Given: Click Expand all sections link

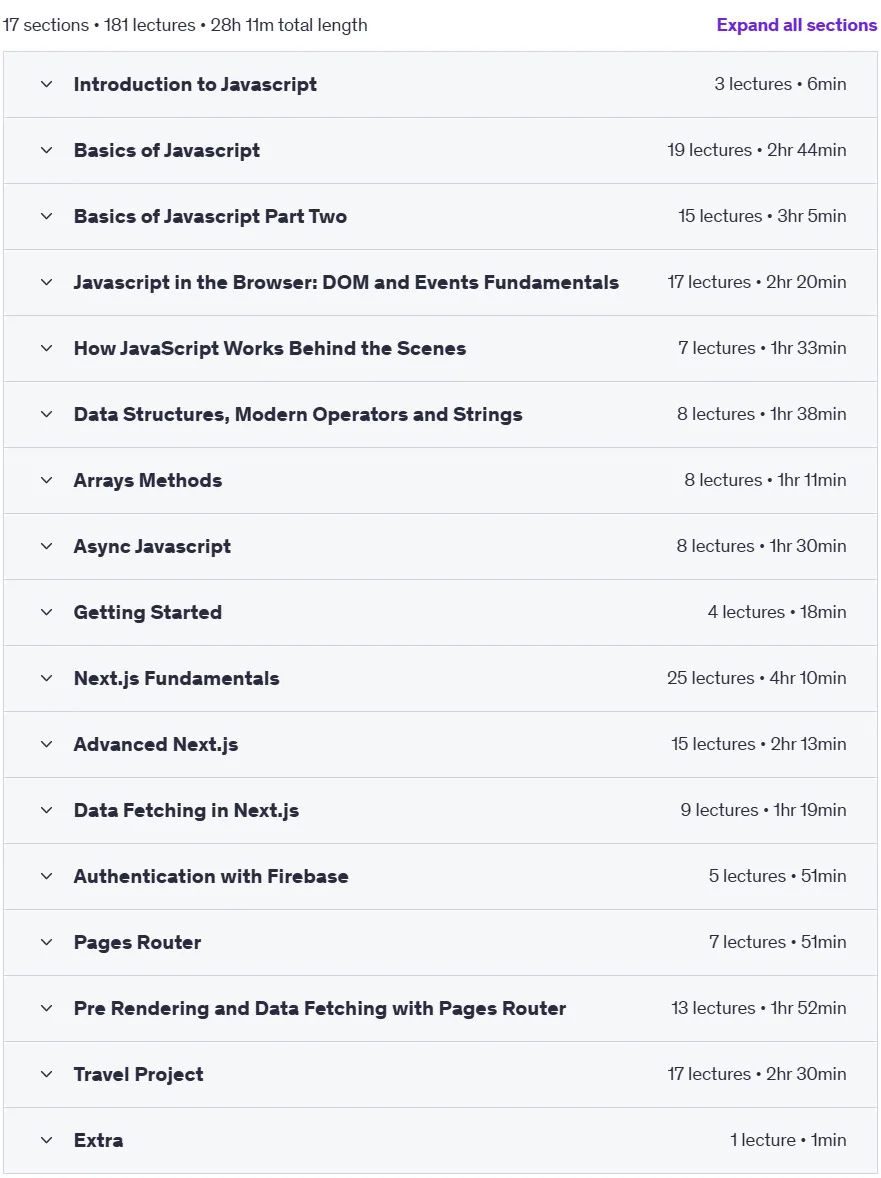Looking at the screenshot, I should coord(796,25).
